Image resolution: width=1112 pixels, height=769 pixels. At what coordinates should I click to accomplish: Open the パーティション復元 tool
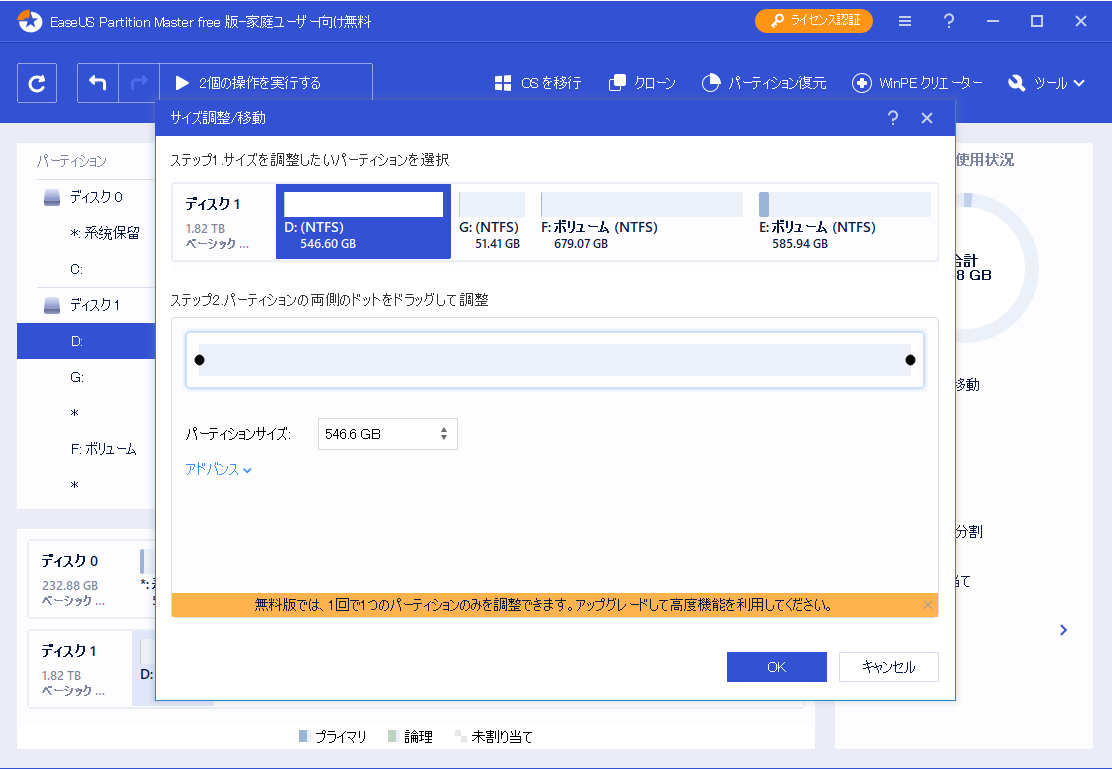764,83
